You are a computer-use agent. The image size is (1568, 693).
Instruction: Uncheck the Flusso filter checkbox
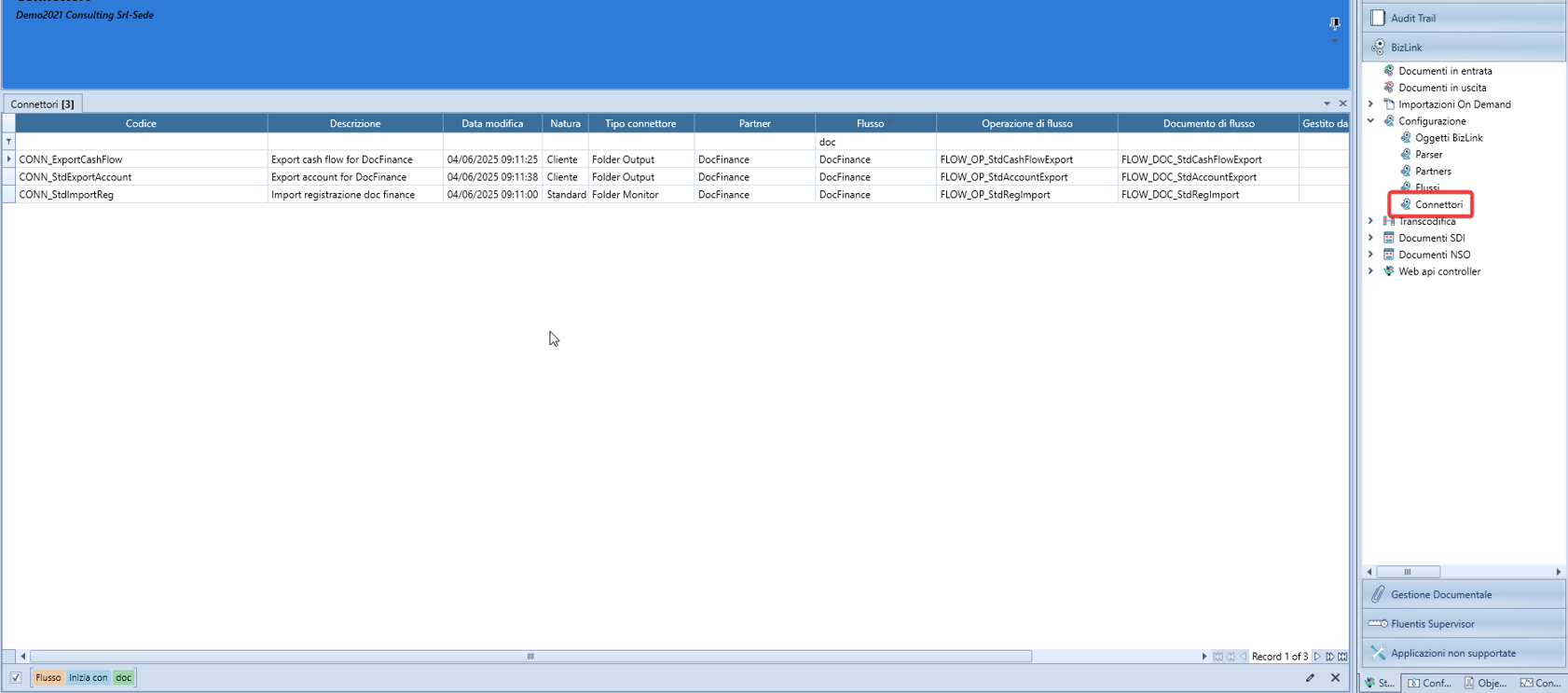tap(16, 678)
